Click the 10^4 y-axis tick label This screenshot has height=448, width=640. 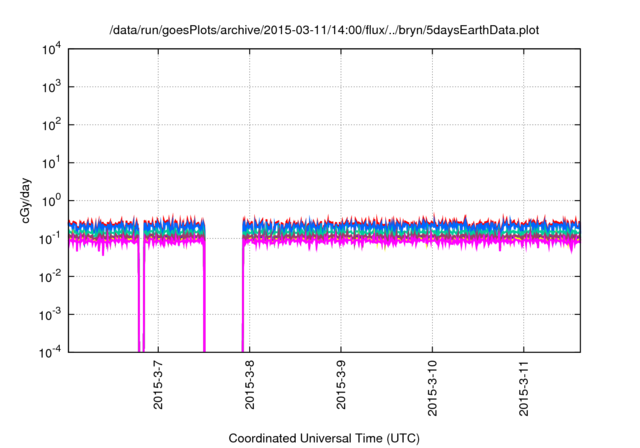coord(52,49)
